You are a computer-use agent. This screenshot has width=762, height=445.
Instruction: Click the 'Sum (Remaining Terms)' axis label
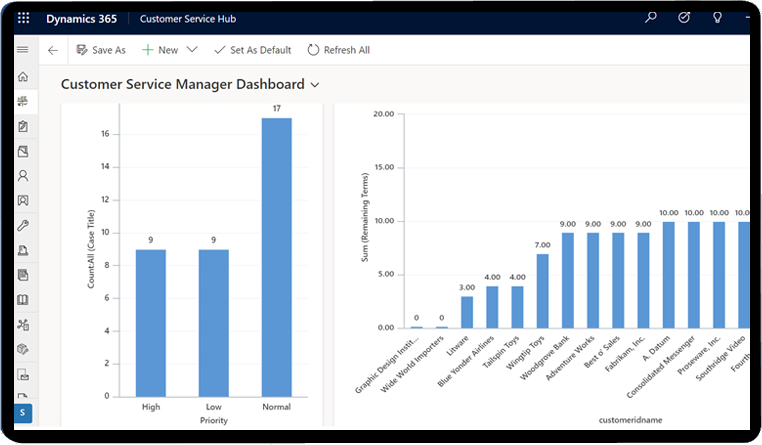[x=364, y=217]
